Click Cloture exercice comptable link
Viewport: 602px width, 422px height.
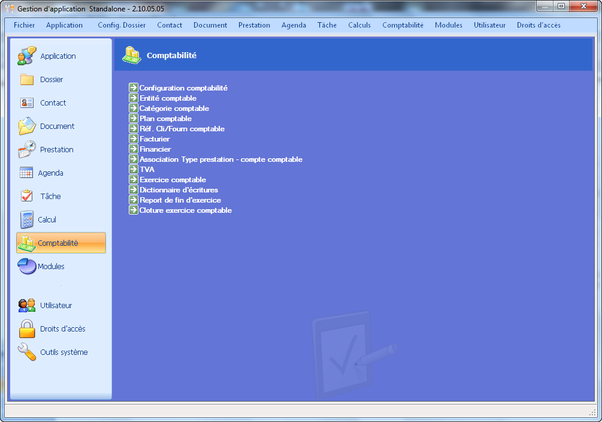click(185, 211)
